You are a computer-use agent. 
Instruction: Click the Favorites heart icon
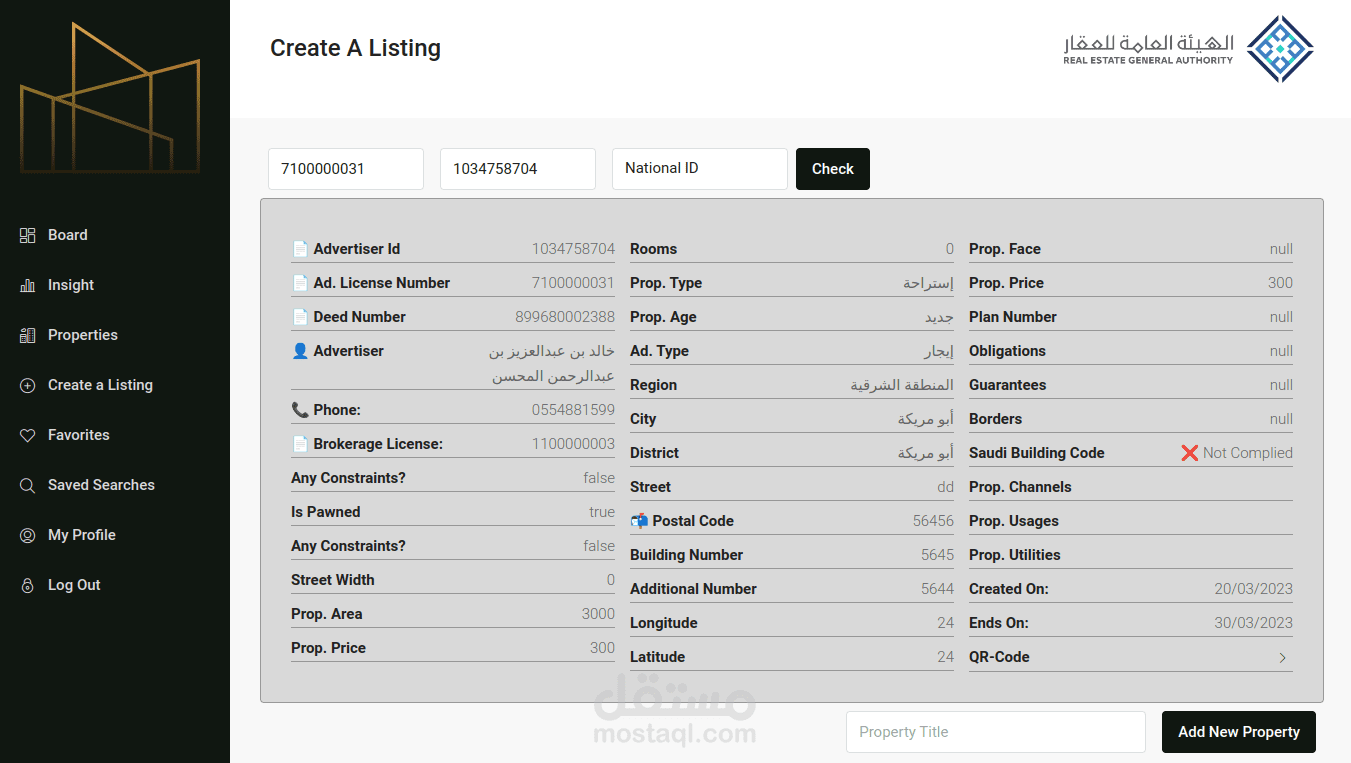tap(28, 435)
